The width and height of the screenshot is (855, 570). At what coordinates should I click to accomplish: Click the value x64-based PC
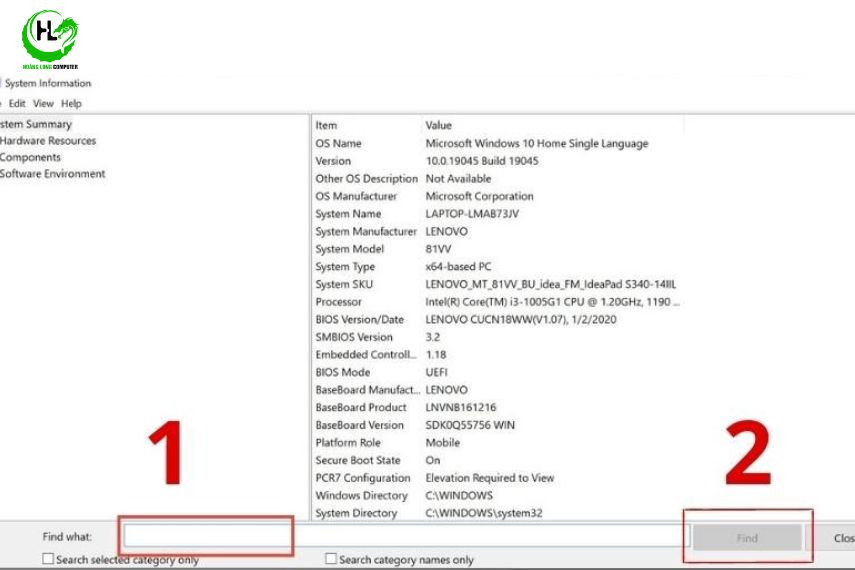[x=459, y=267]
